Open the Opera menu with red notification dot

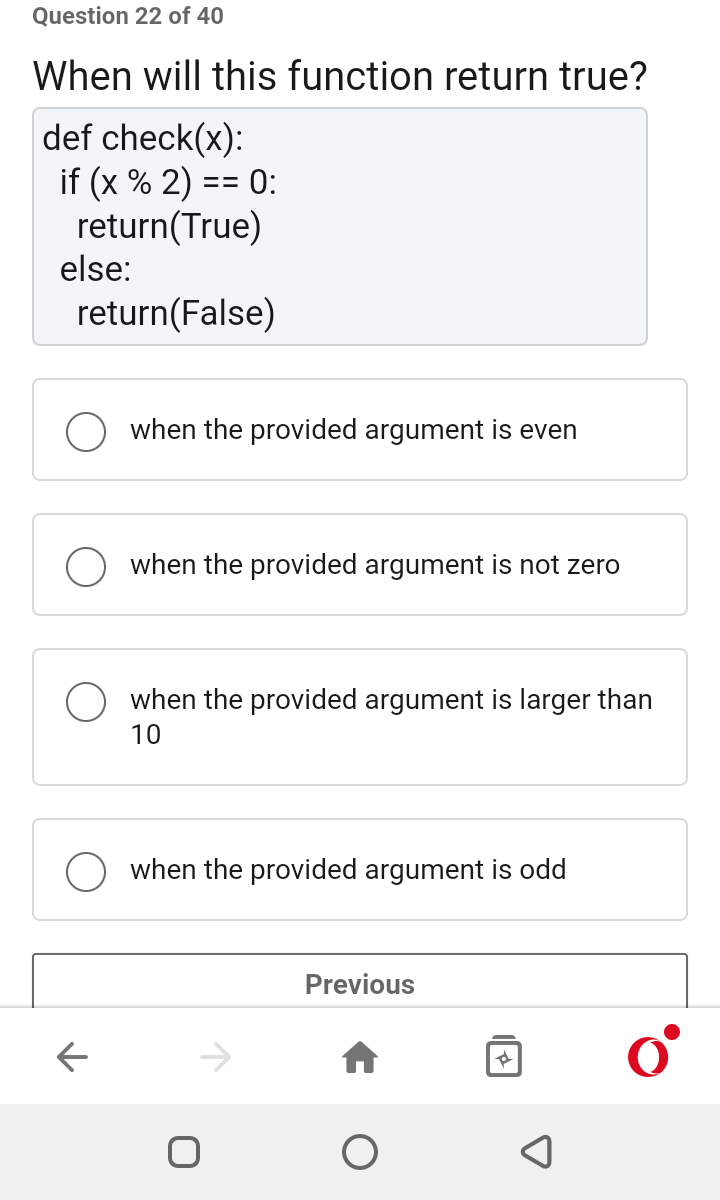650,1056
